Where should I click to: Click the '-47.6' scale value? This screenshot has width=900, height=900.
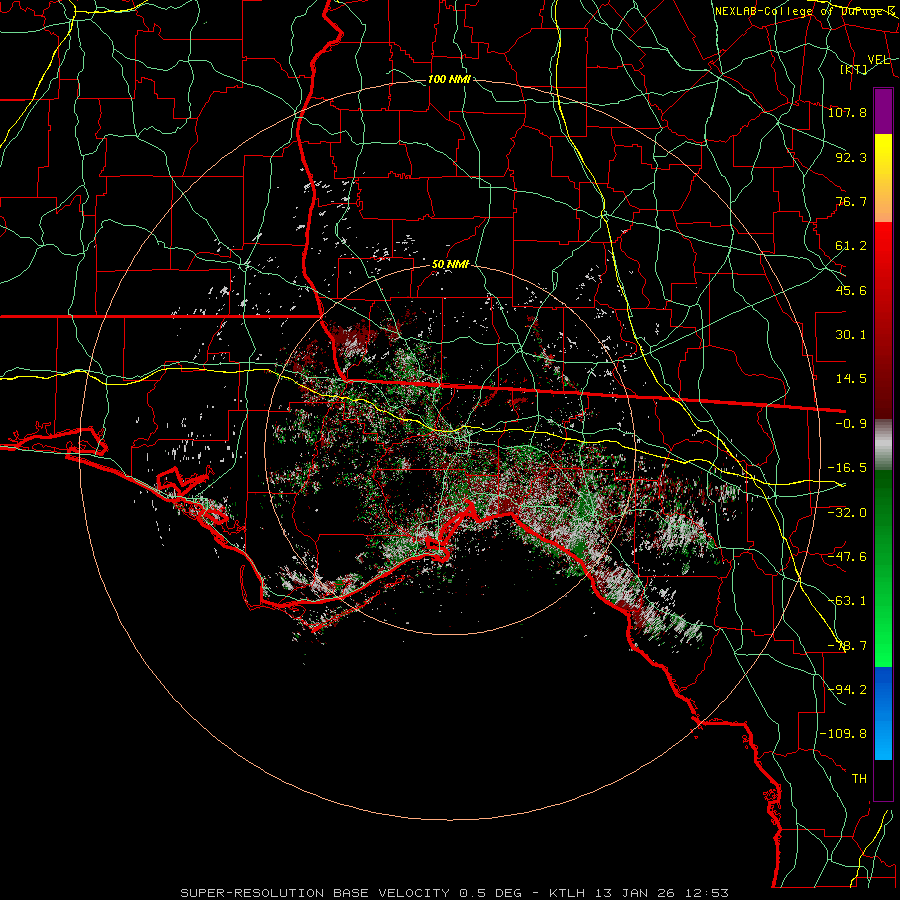[847, 557]
